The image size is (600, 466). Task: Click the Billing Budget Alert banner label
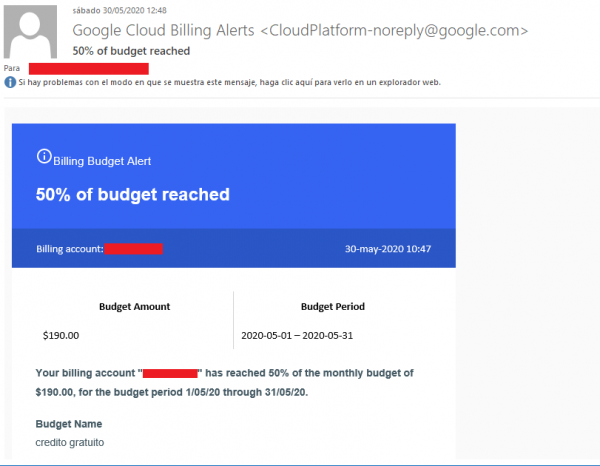(x=102, y=161)
